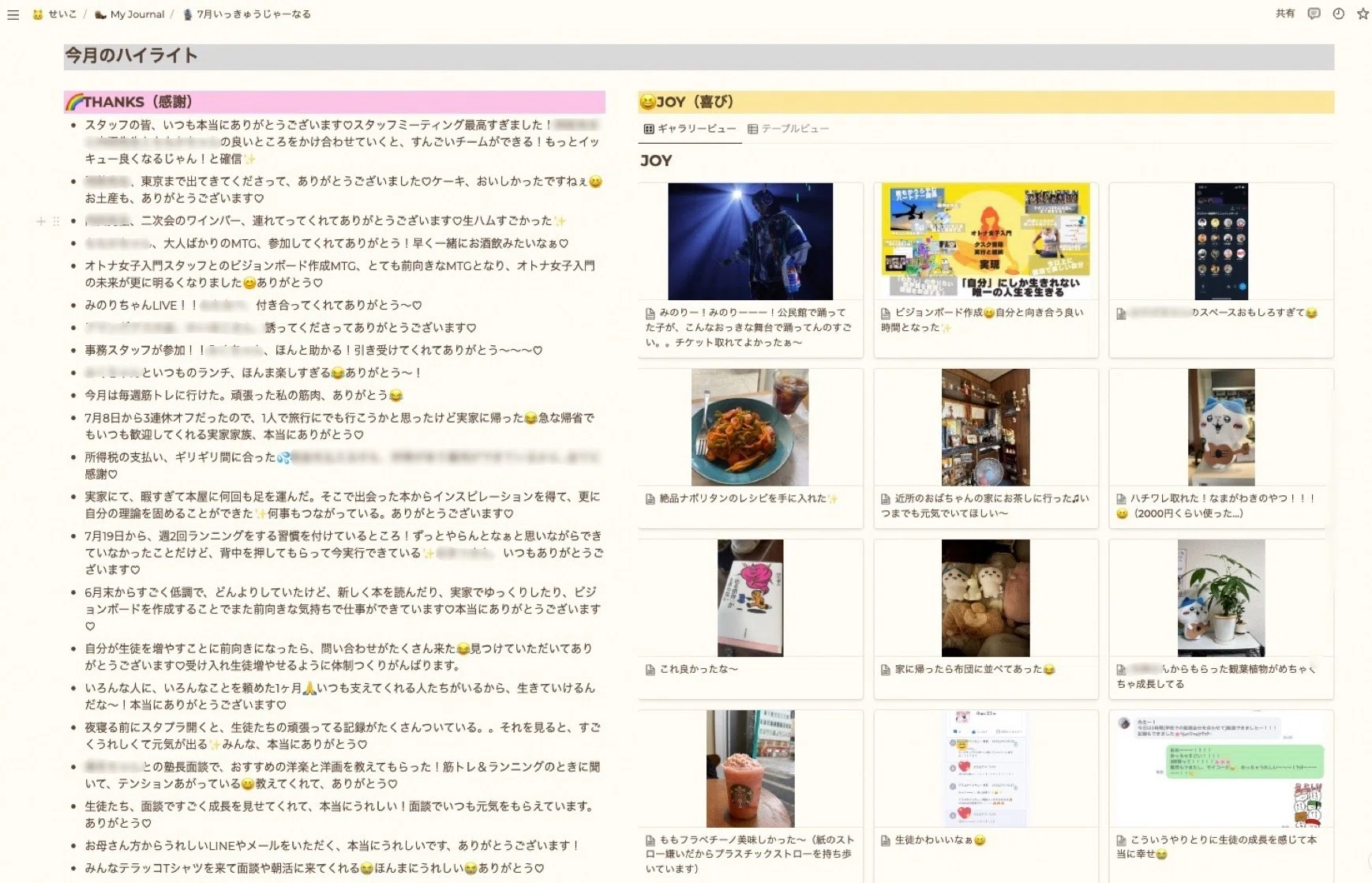Open the plush toy with guitar photo
The height and width of the screenshot is (883, 1372).
point(1221,427)
